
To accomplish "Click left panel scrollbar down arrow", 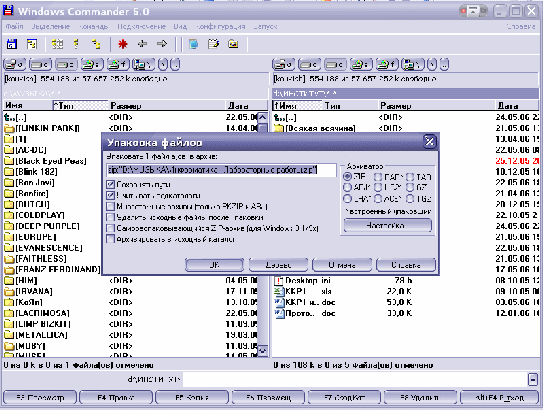I will (x=263, y=351).
